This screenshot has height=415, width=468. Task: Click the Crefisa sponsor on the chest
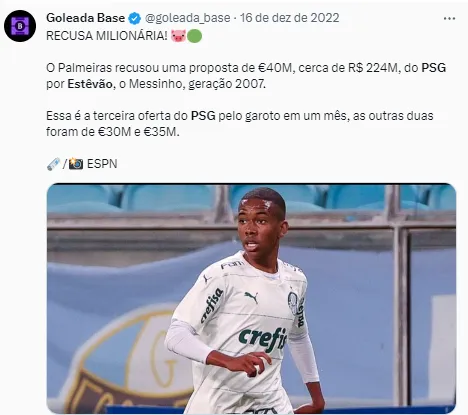(x=262, y=339)
